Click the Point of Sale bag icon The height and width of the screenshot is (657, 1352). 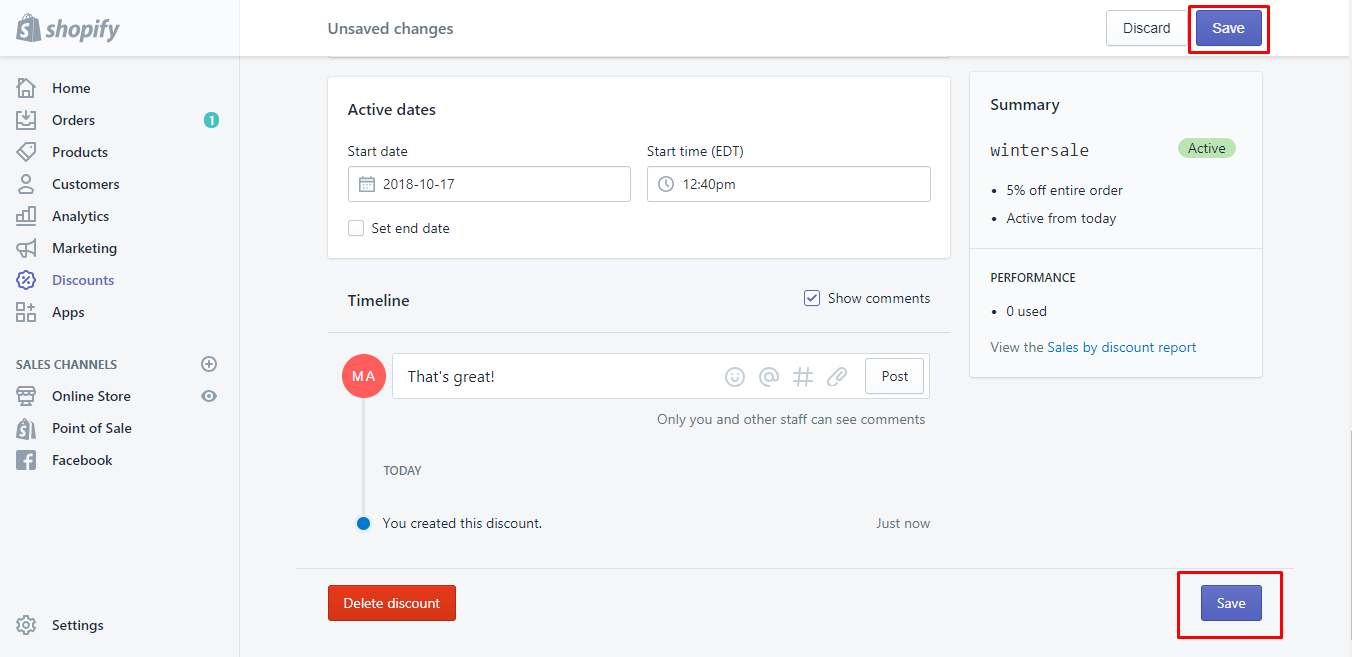point(27,428)
